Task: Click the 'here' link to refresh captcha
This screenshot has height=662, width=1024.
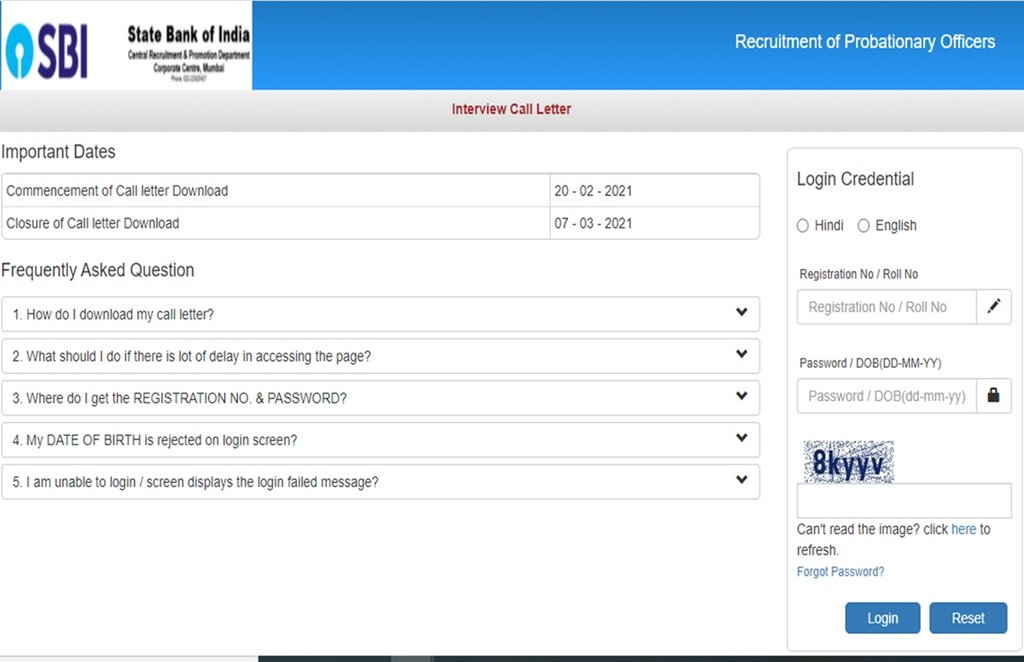Action: 963,529
